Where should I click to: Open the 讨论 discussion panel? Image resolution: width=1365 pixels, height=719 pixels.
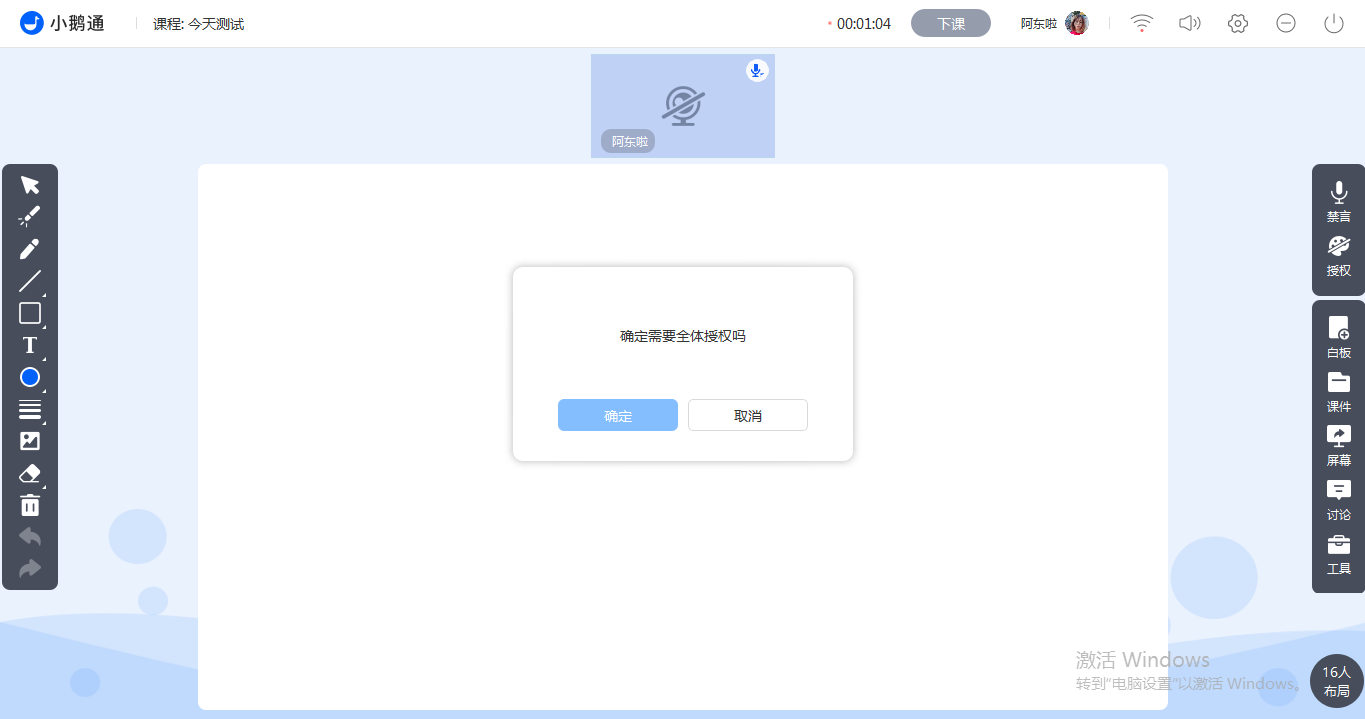coord(1338,500)
